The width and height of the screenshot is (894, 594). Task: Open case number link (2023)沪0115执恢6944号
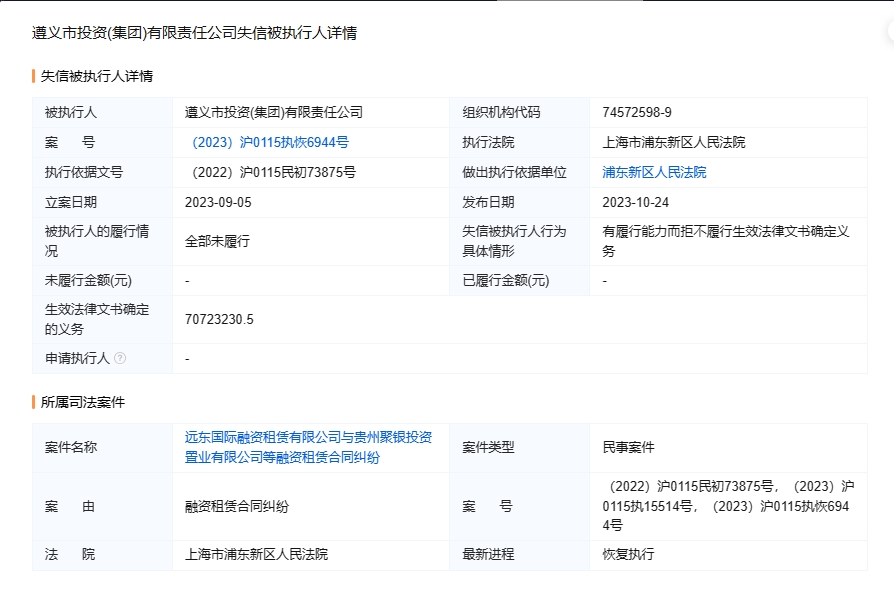[x=270, y=143]
